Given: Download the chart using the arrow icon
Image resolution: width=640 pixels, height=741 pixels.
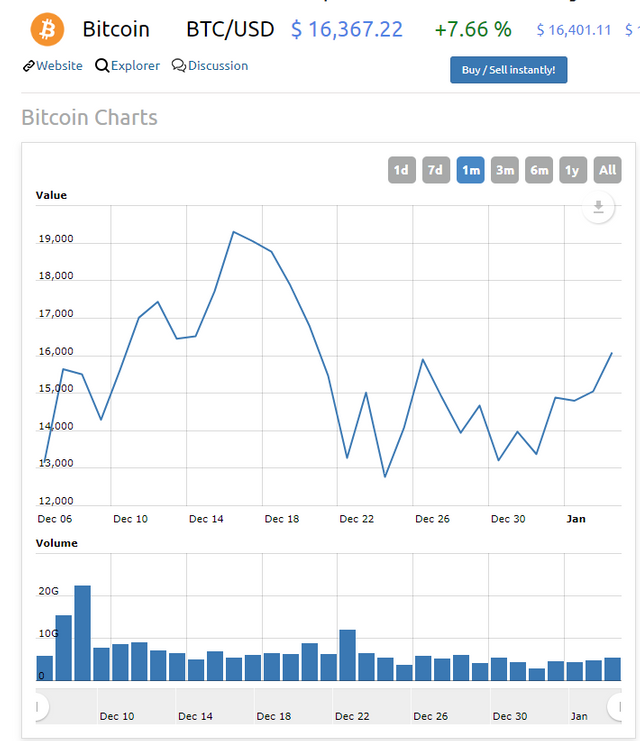Looking at the screenshot, I should (598, 207).
